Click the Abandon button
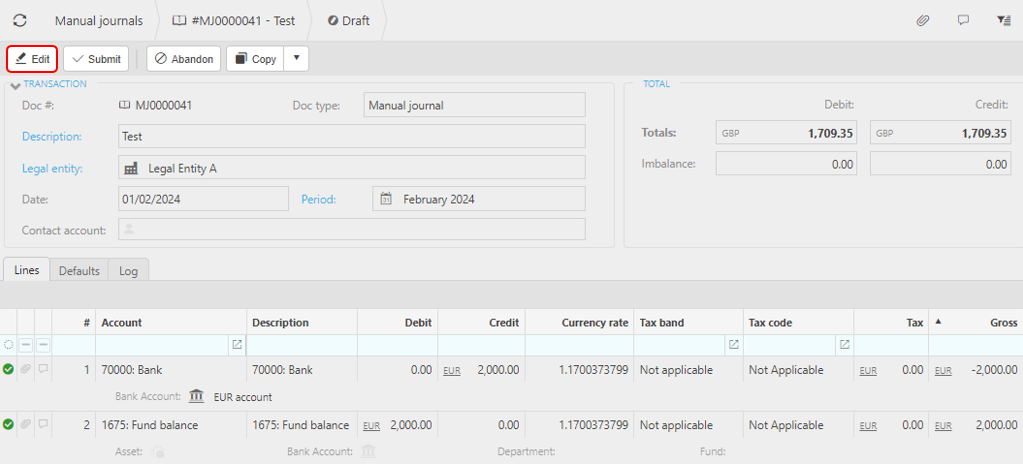The width and height of the screenshot is (1023, 464). (x=184, y=59)
